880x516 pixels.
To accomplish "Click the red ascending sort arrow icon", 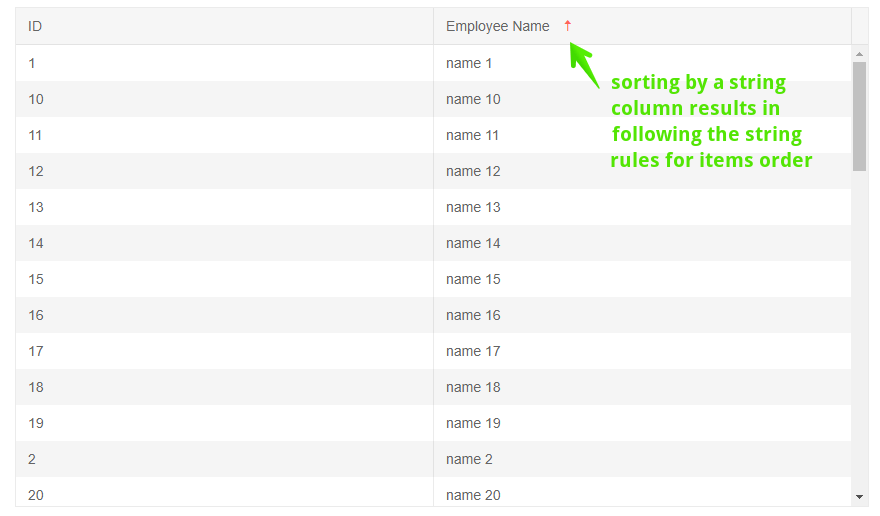I will 567,26.
